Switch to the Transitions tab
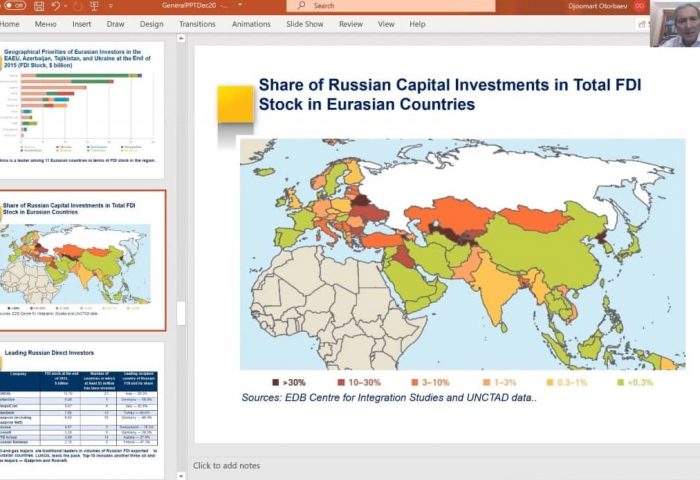 click(197, 24)
